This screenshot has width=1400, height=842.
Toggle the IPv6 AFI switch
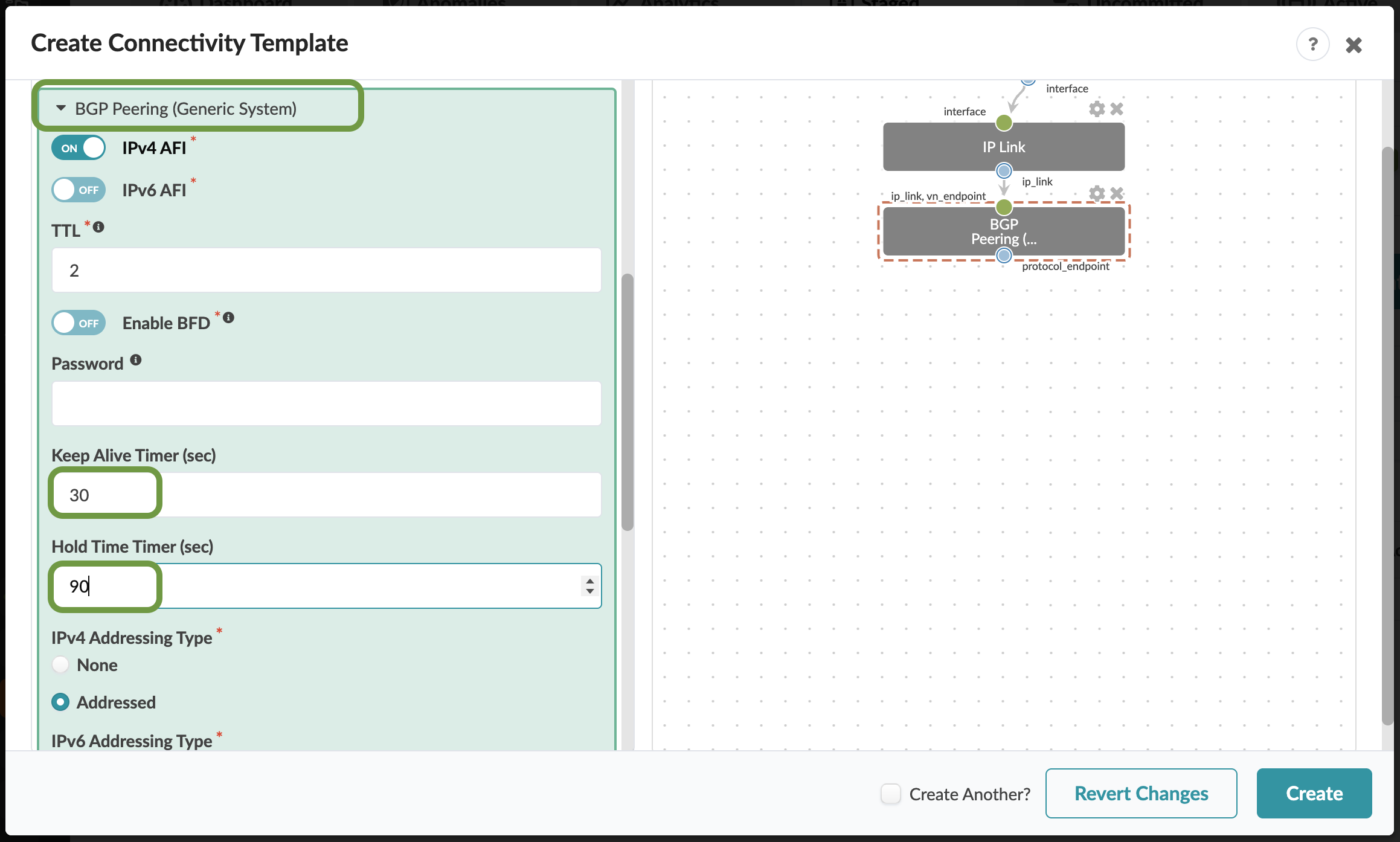pyautogui.click(x=79, y=190)
